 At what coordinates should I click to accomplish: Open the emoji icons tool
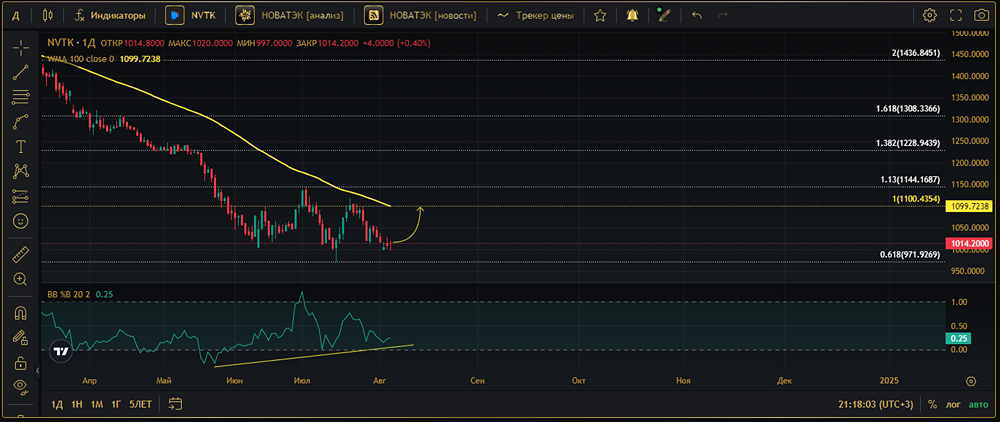pyautogui.click(x=21, y=221)
